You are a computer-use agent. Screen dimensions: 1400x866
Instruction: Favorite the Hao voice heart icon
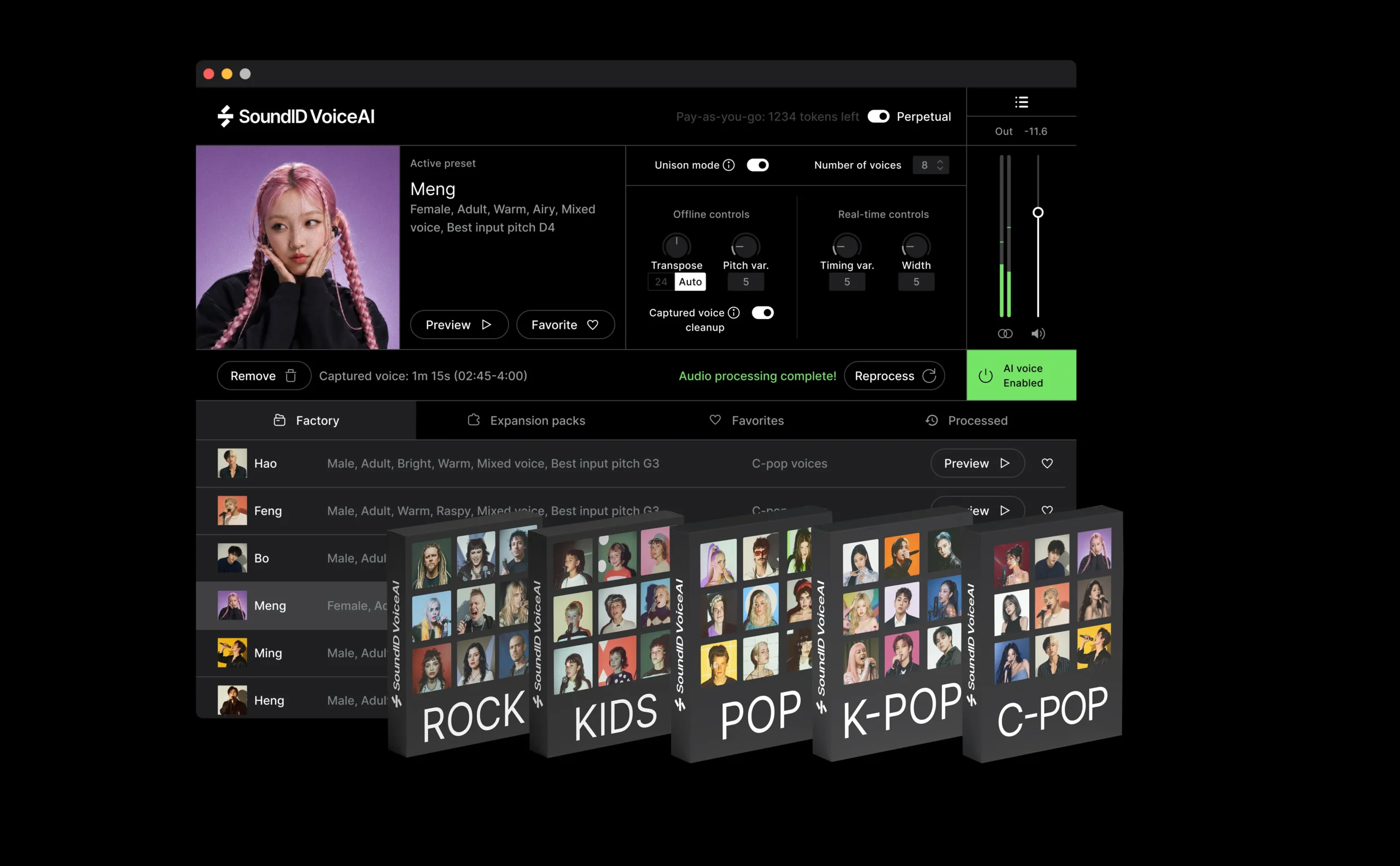(1047, 463)
